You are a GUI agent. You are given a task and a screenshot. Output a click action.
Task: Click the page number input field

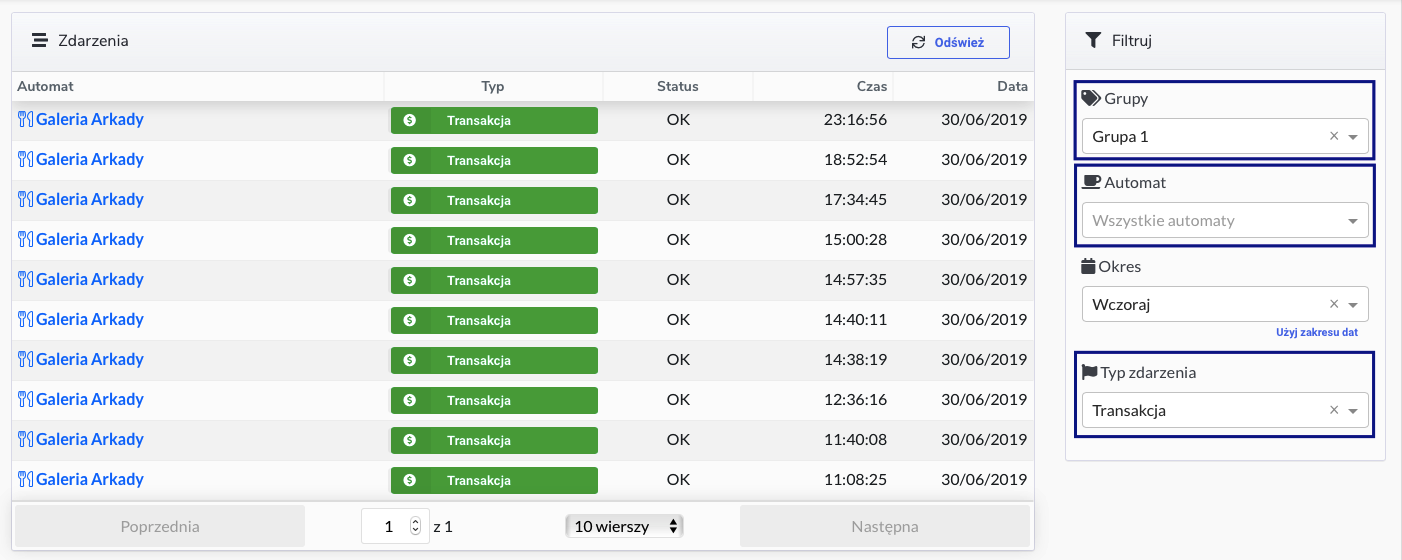394,526
